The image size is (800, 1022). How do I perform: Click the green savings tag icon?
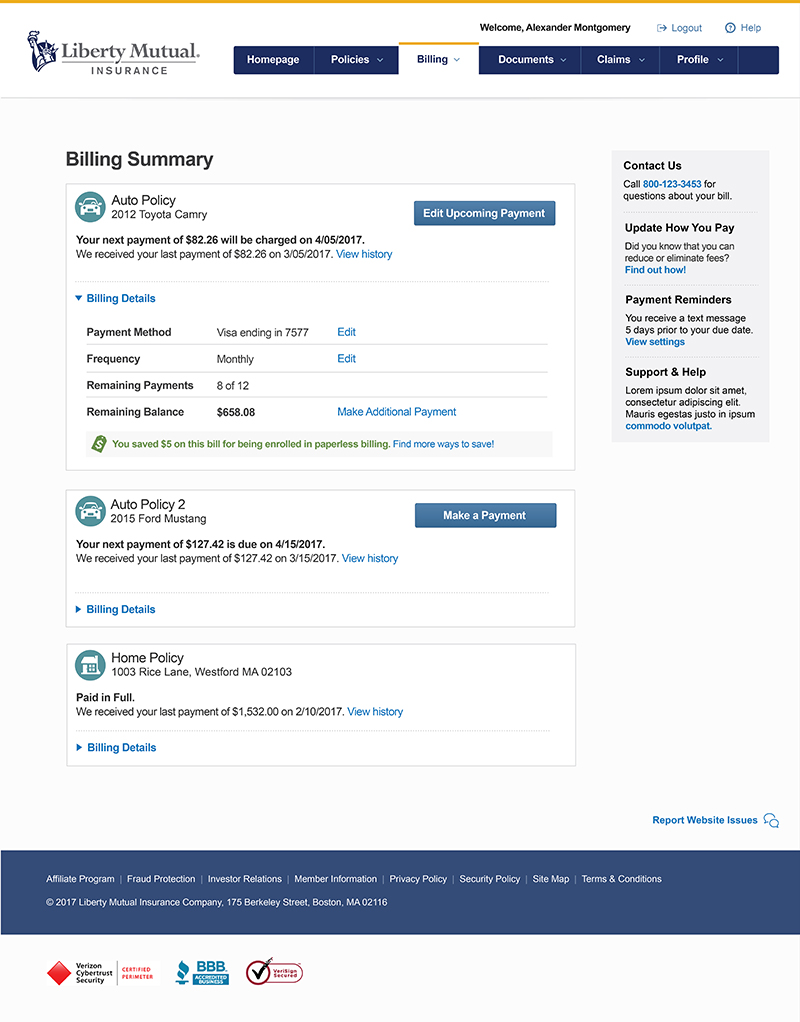click(x=98, y=444)
